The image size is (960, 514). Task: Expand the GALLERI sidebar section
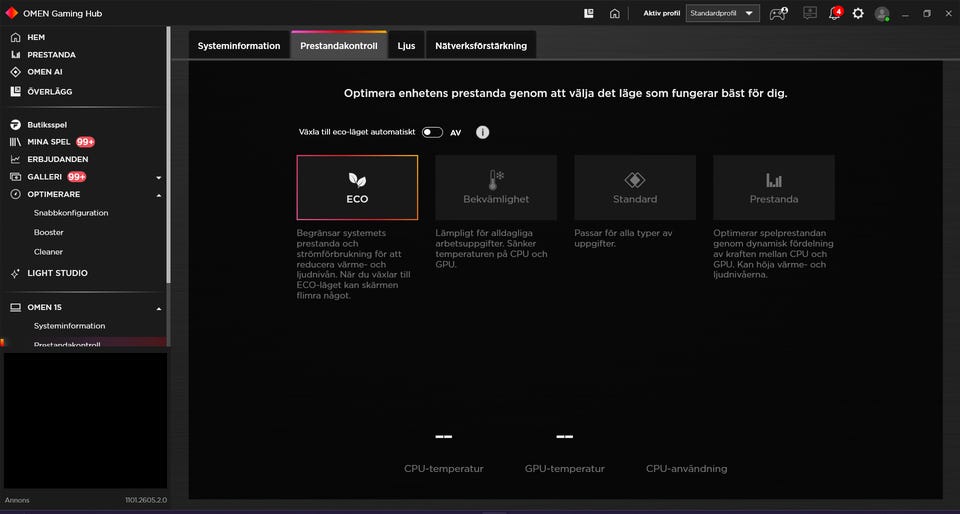(159, 177)
